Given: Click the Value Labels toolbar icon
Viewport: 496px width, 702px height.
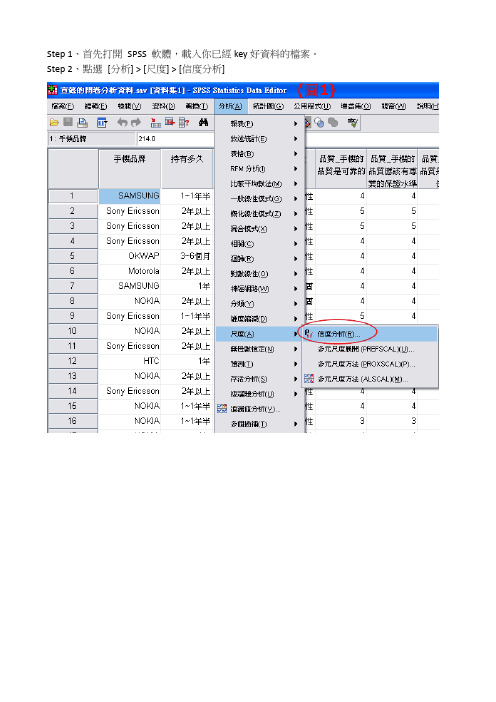Looking at the screenshot, I should pyautogui.click(x=308, y=122).
